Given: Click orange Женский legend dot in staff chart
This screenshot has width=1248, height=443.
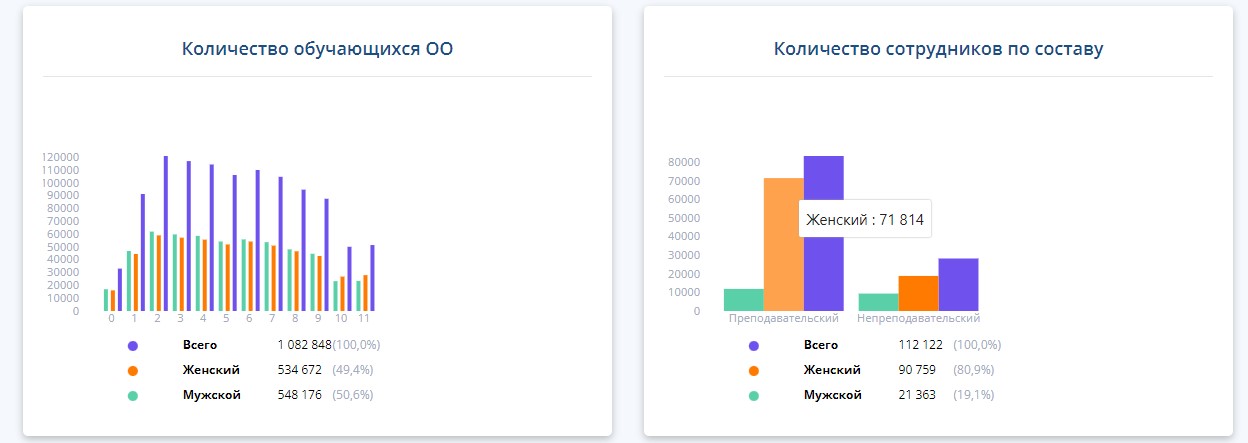Looking at the screenshot, I should point(754,370).
